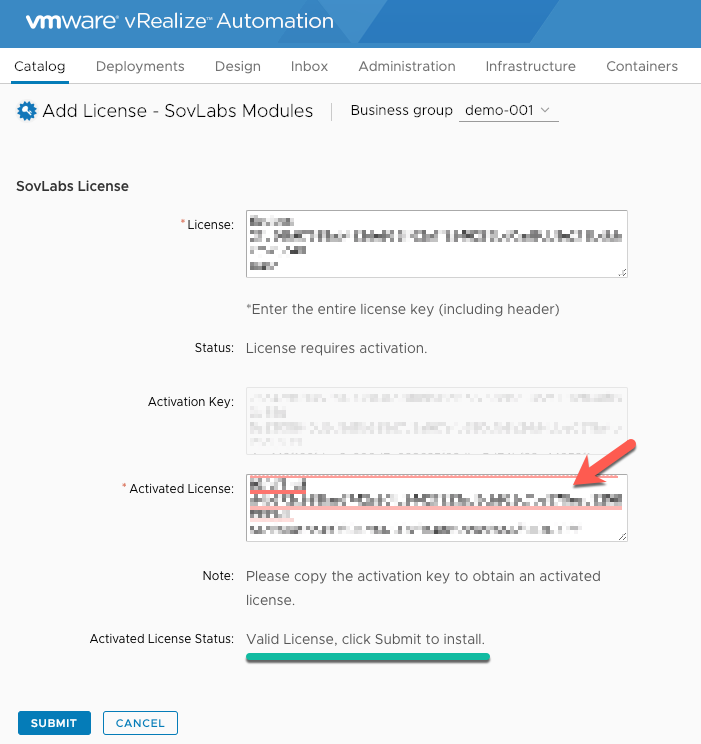
Task: Open the Business group demo-001 dropdown
Action: point(508,111)
